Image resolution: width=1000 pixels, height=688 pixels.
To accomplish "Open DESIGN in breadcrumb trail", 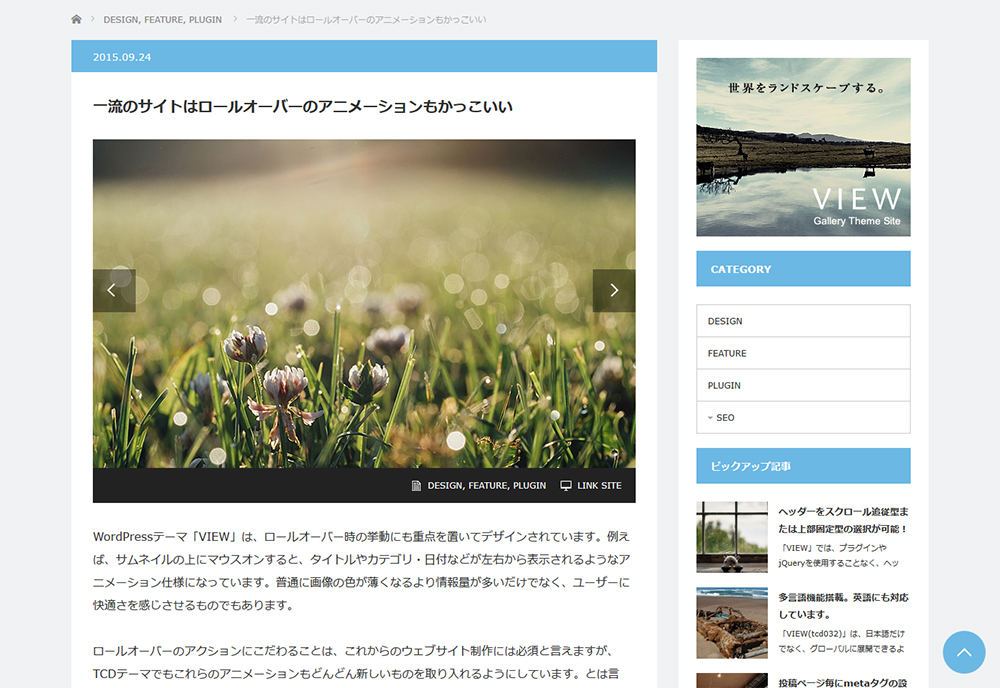I will point(121,20).
